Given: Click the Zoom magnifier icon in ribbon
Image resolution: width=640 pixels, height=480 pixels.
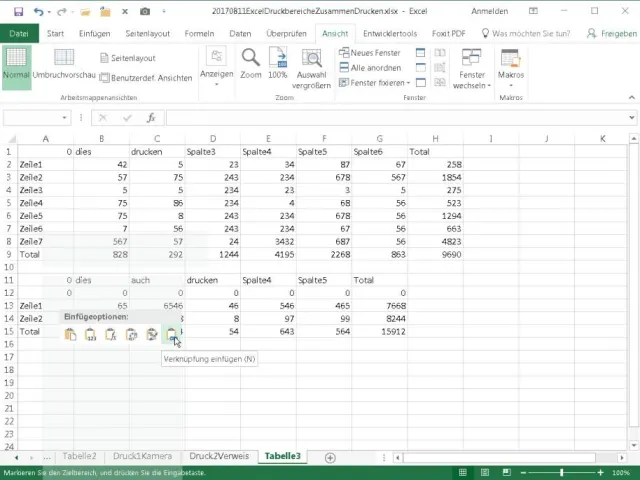Looking at the screenshot, I should (x=250, y=58).
